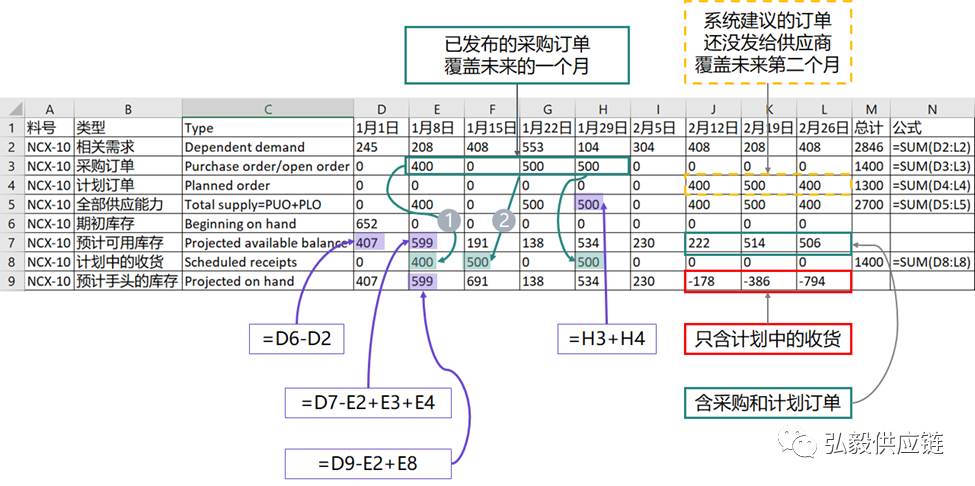The height and width of the screenshot is (486, 975).
Task: Click the =D9-E2+E8 formula callout
Action: [x=366, y=463]
